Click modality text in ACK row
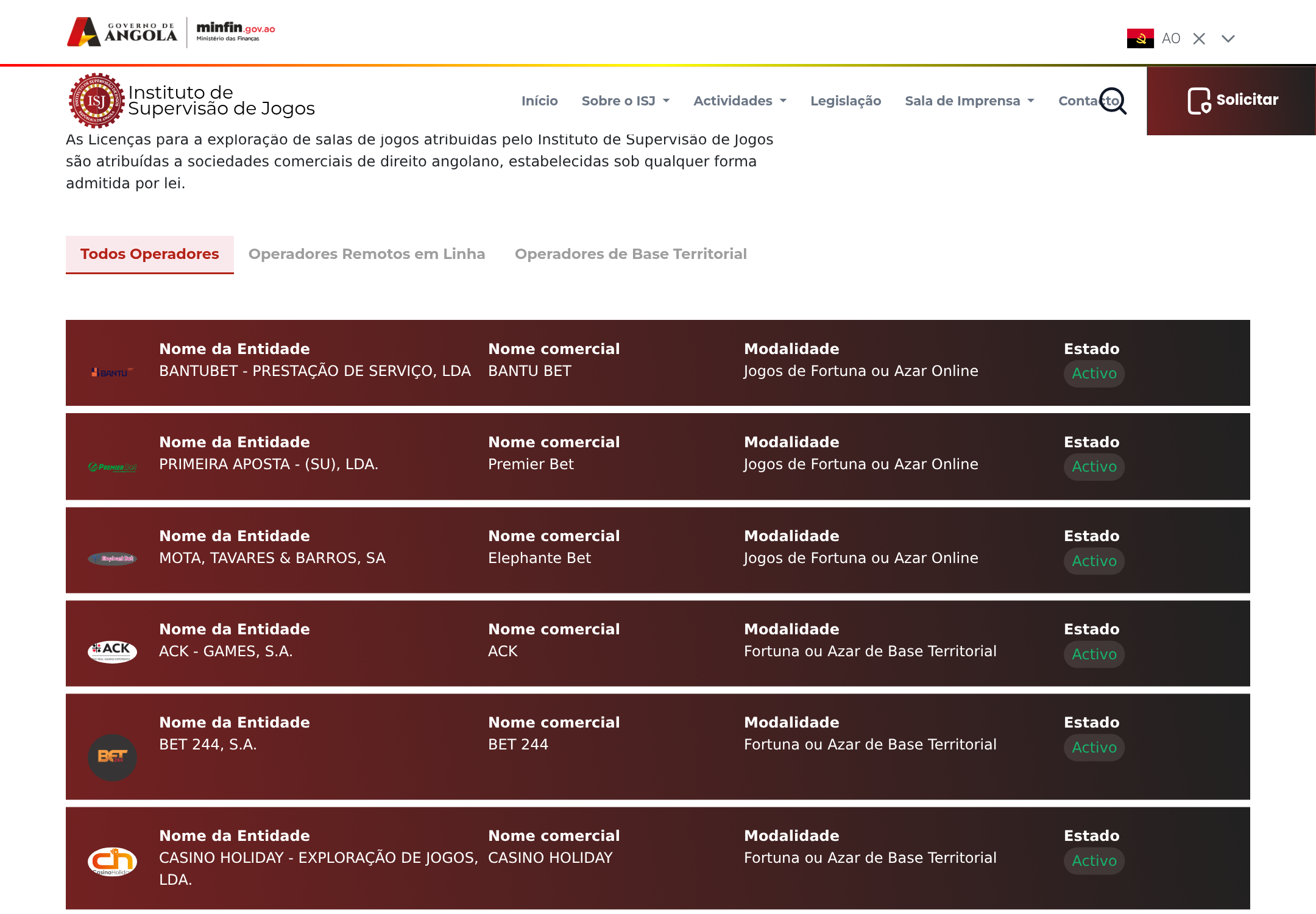This screenshot has height=914, width=1316. pos(870,651)
